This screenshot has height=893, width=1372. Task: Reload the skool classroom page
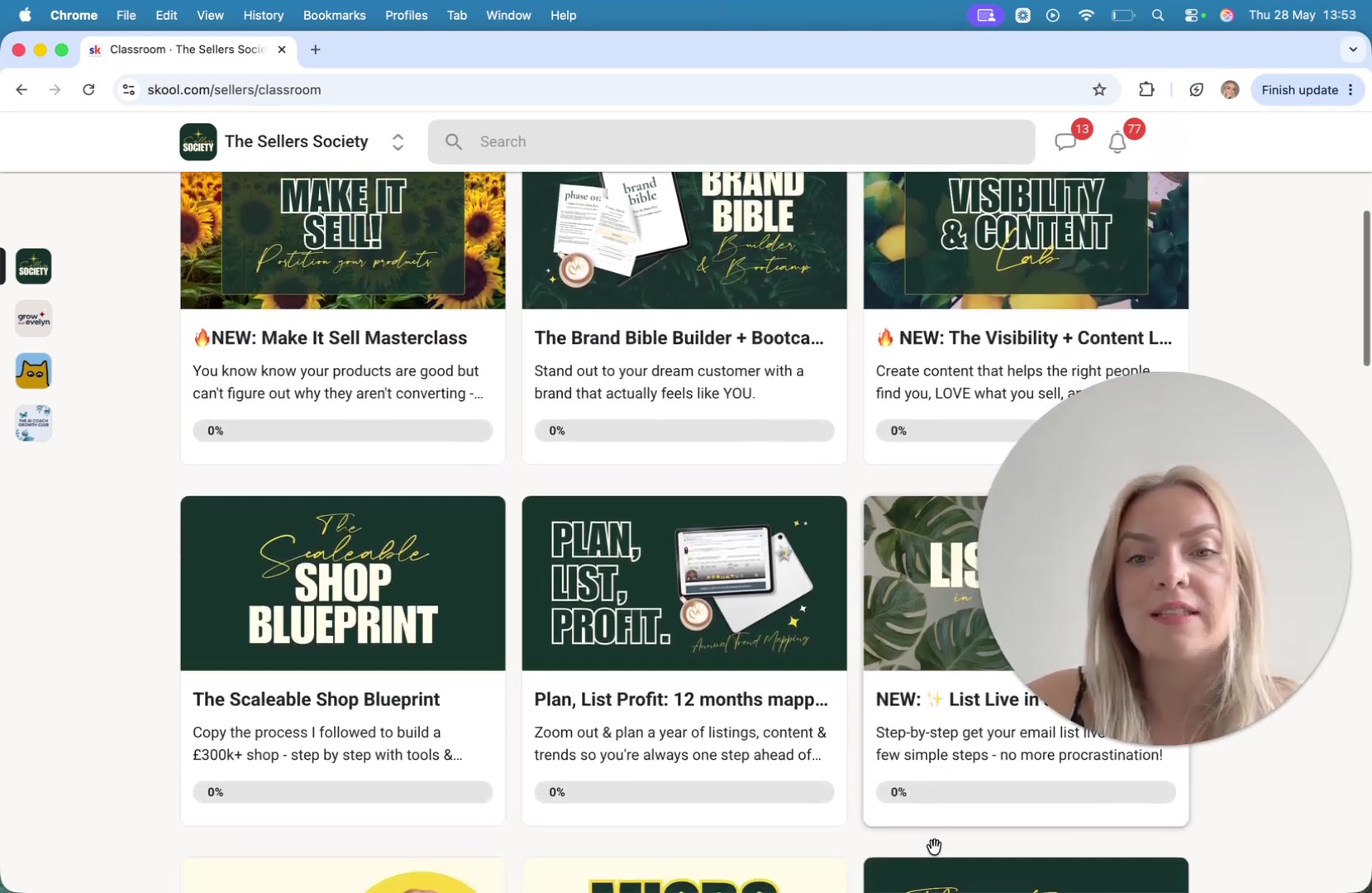click(x=88, y=89)
